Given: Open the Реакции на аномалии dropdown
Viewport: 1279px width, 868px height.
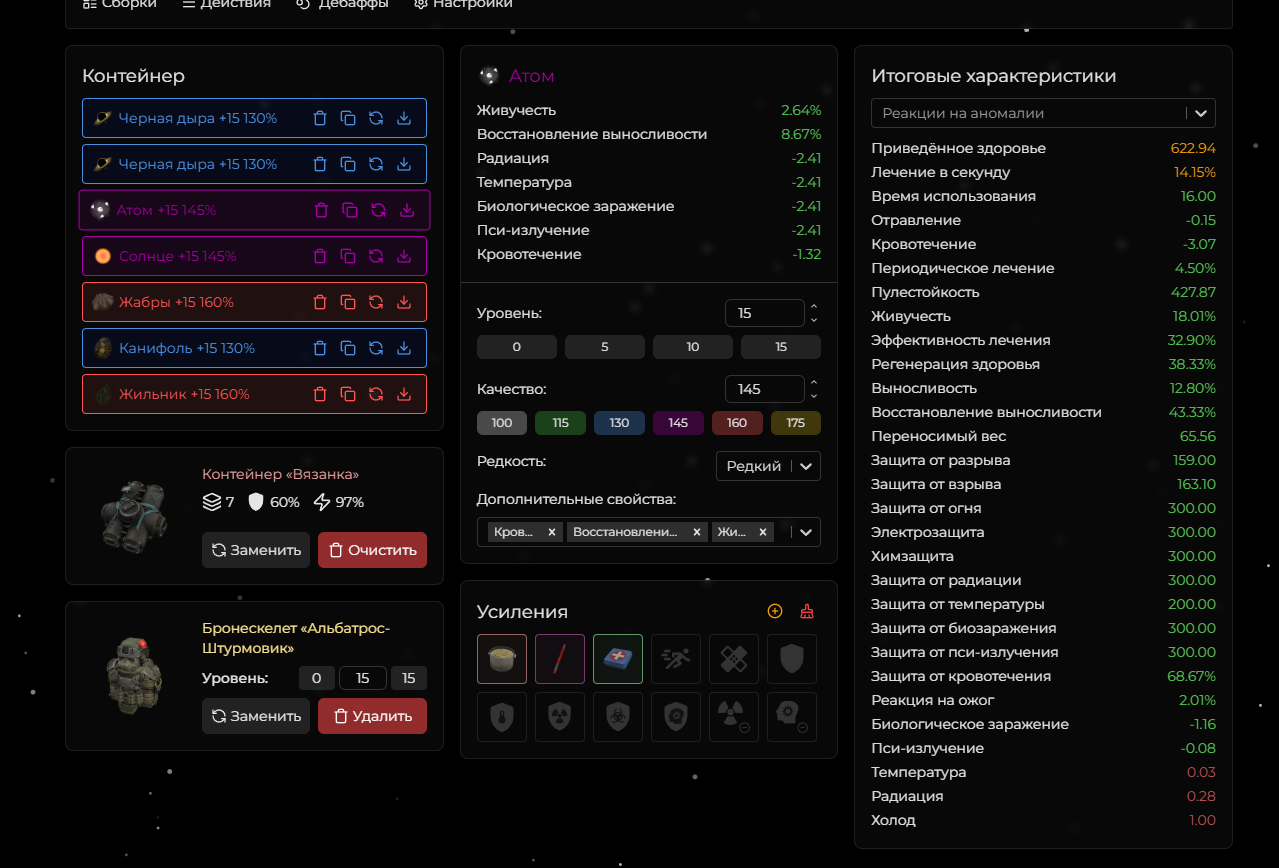Looking at the screenshot, I should 1043,113.
